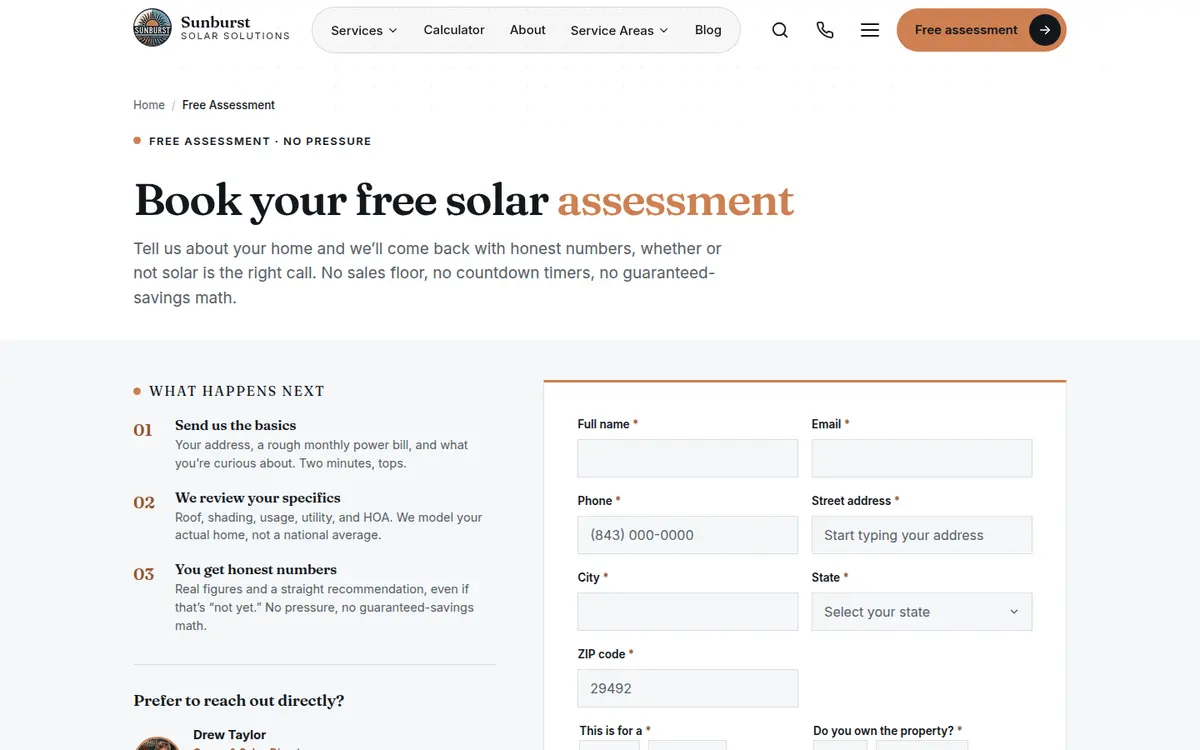Open the Select your state dropdown
The width and height of the screenshot is (1200, 750).
(x=921, y=612)
